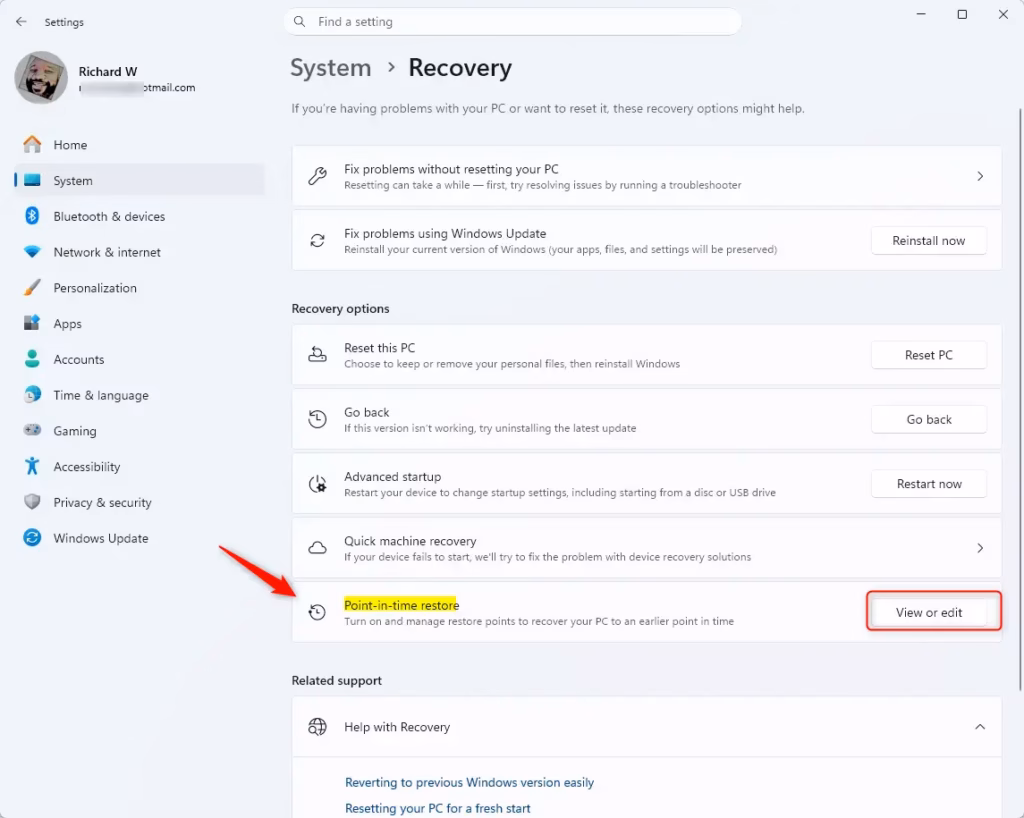This screenshot has height=818, width=1024.
Task: Click the wrench icon for Fix problems
Action: point(317,176)
